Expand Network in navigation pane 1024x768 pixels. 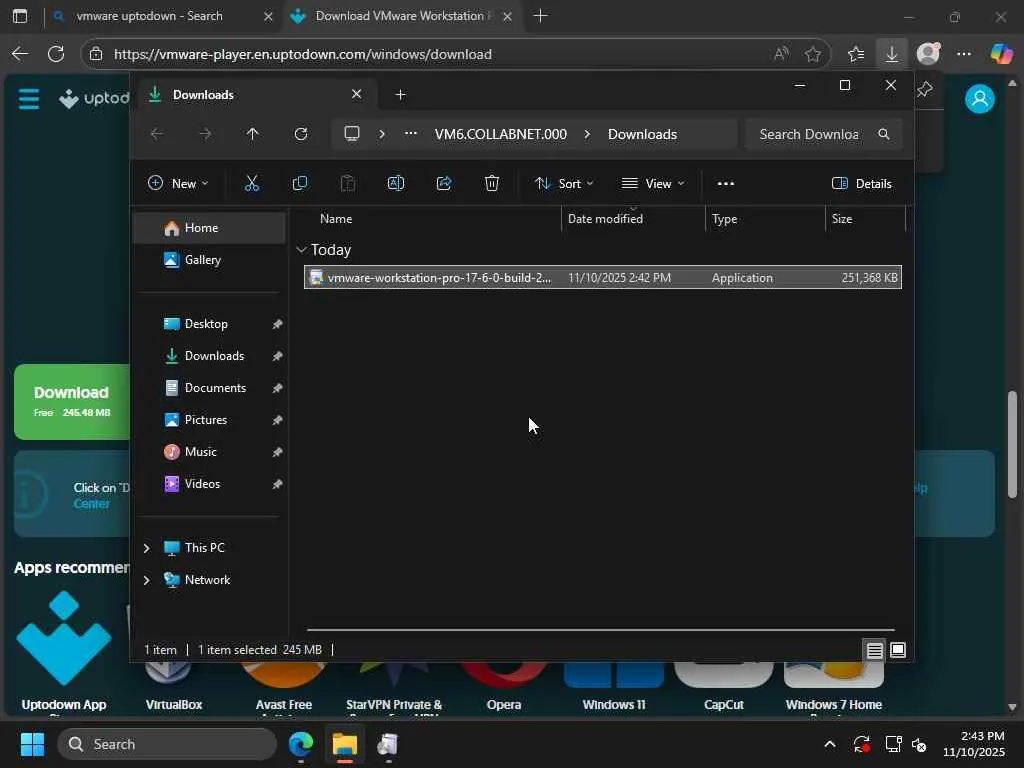point(146,580)
